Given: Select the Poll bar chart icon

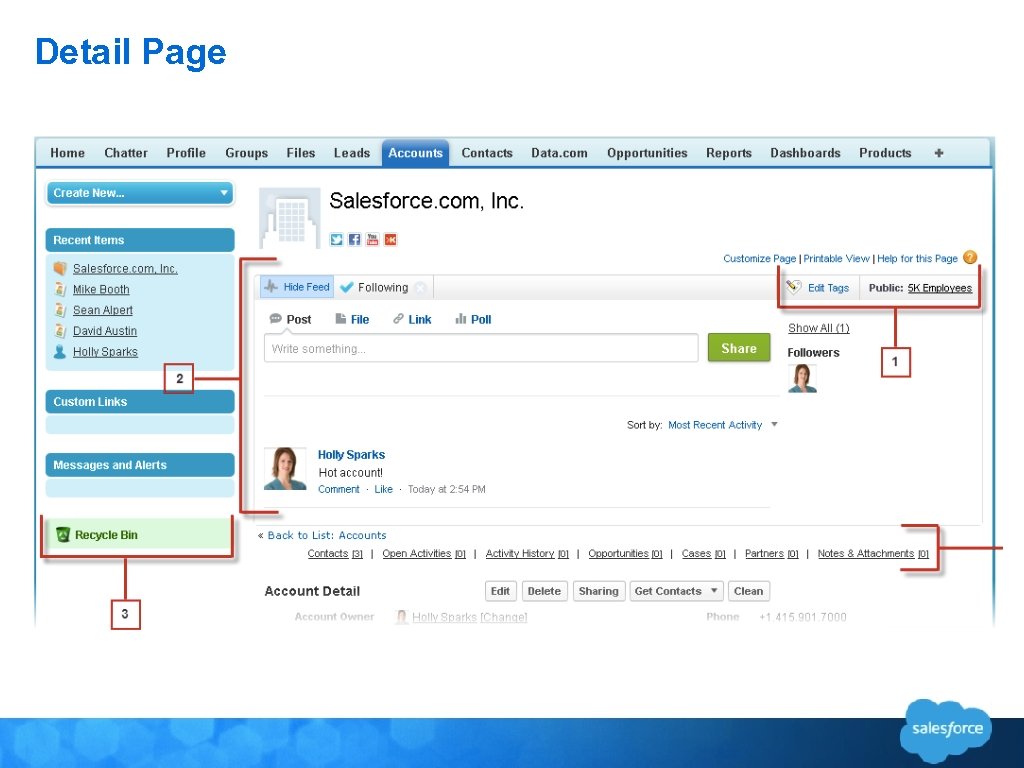Looking at the screenshot, I should tap(460, 319).
